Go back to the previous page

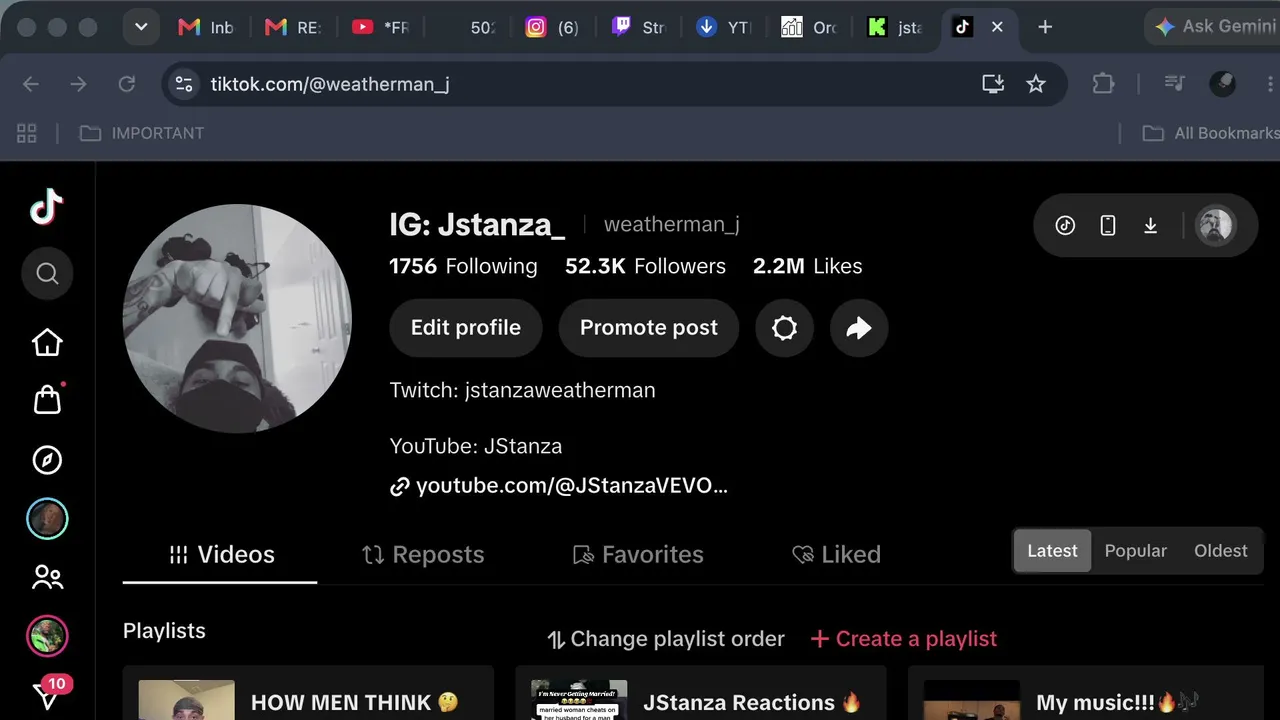[31, 84]
